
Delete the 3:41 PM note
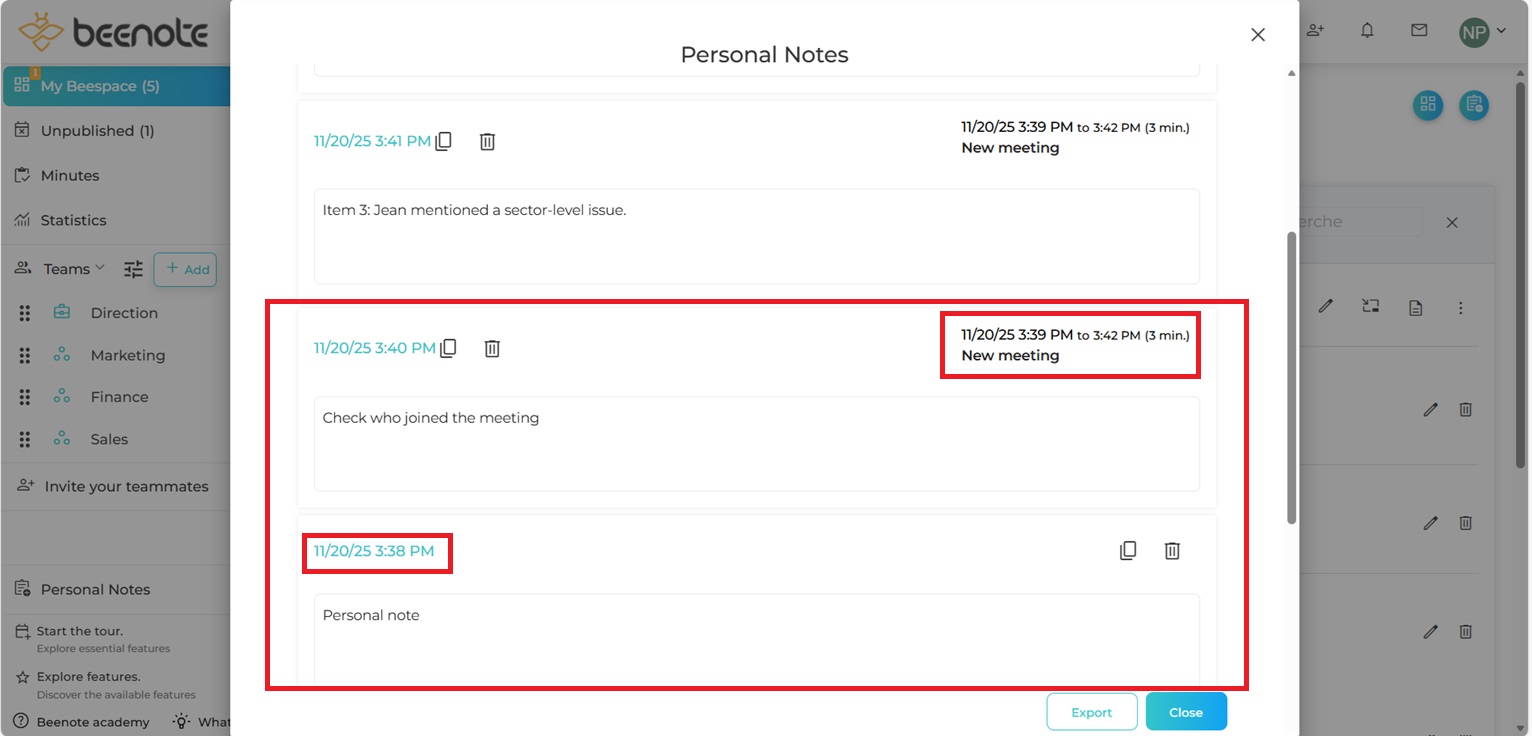coord(487,141)
